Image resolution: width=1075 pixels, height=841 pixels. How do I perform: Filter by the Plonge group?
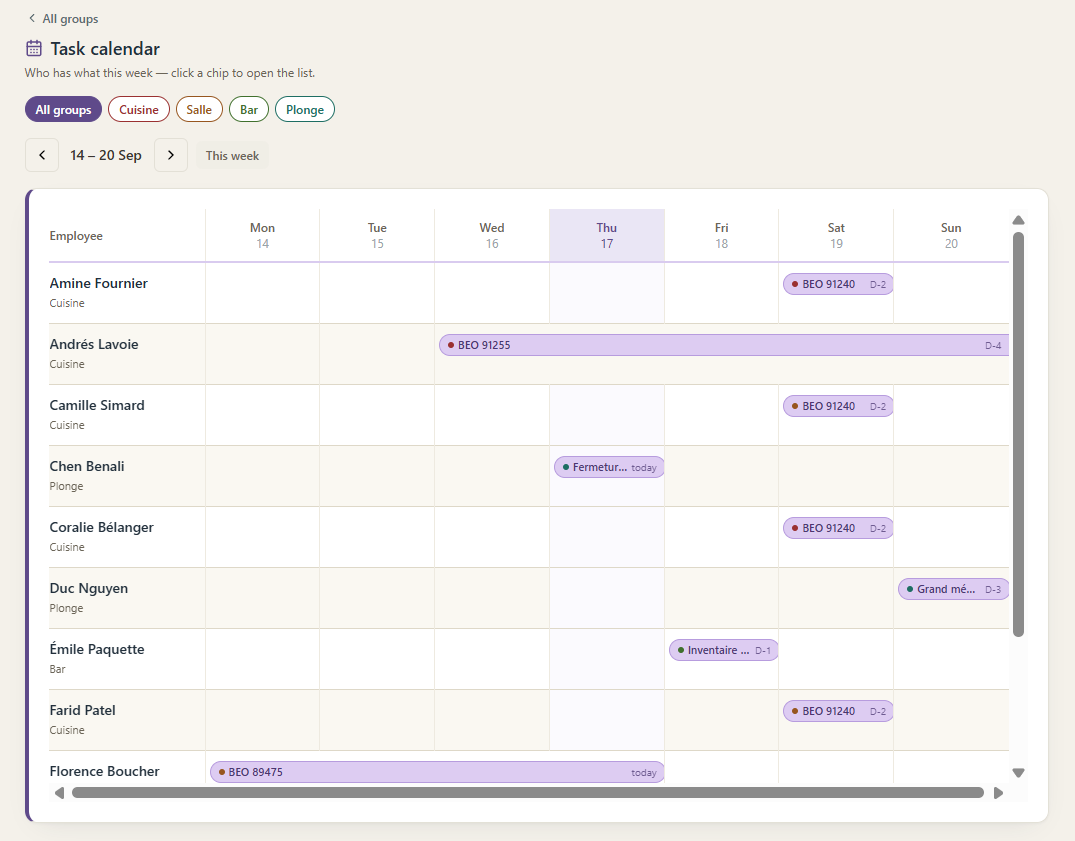click(304, 110)
